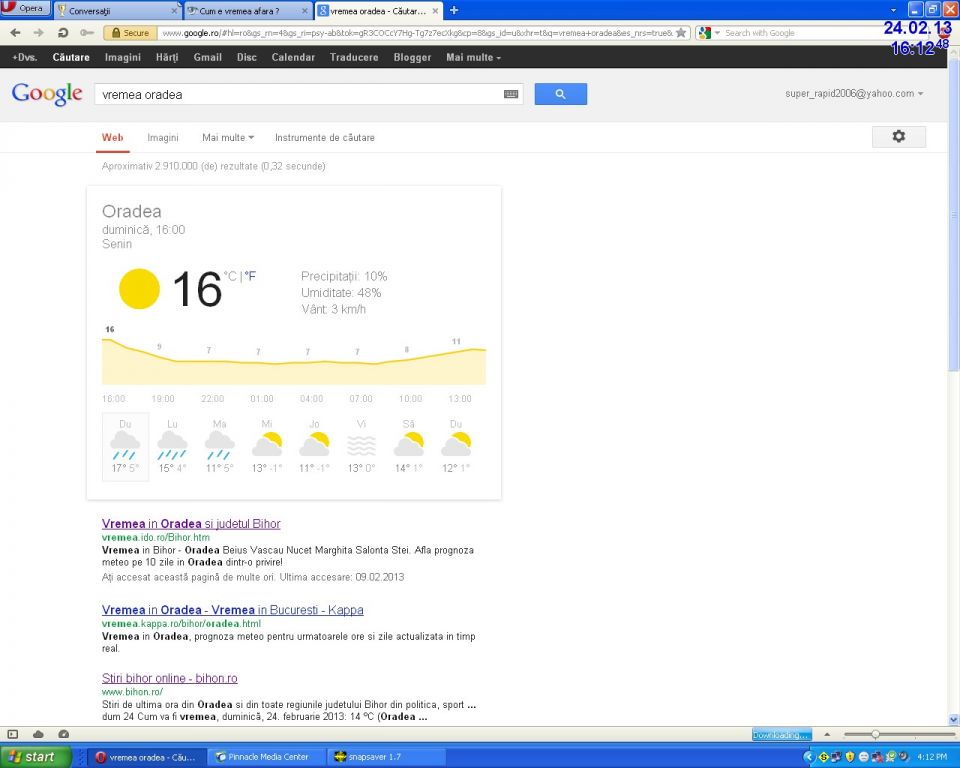Select Imagini tab under the search box
Viewport: 960px width, 768px height.
tap(163, 138)
